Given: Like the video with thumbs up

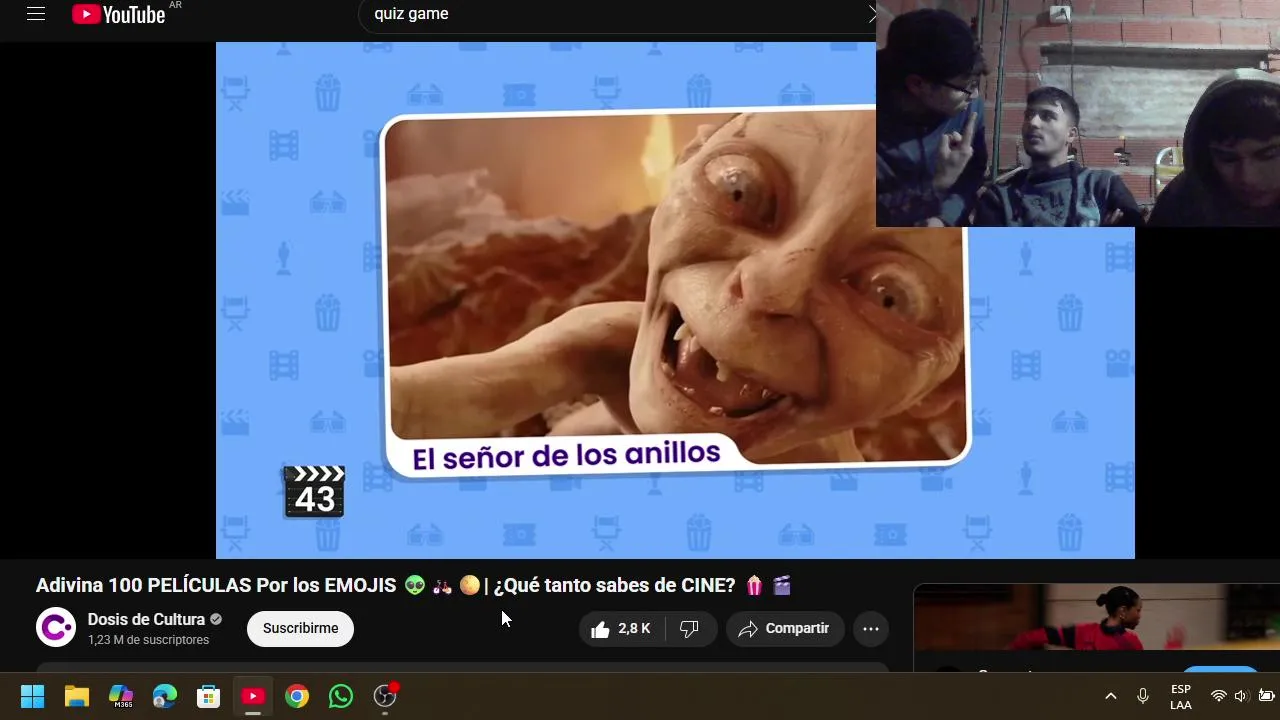Looking at the screenshot, I should 621,629.
